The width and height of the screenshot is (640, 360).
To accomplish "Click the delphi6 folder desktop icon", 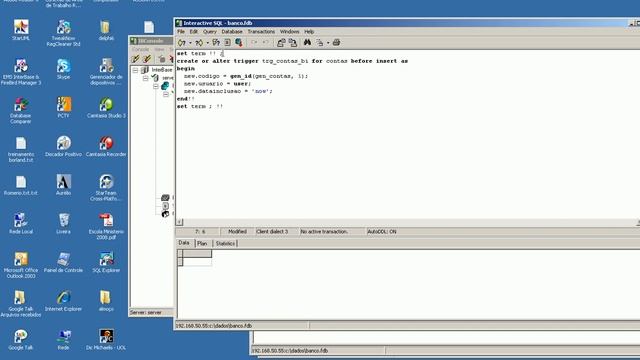I will [x=106, y=30].
